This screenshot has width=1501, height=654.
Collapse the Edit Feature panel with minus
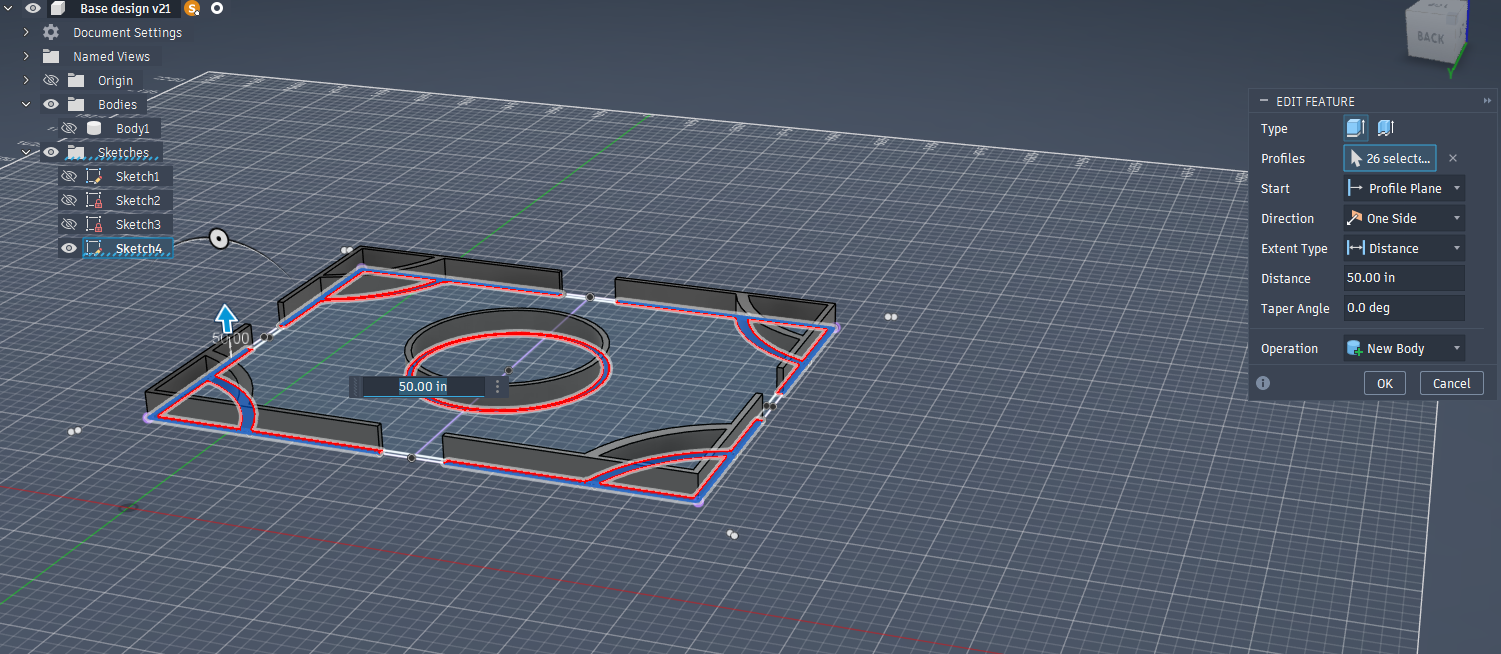click(x=1264, y=101)
